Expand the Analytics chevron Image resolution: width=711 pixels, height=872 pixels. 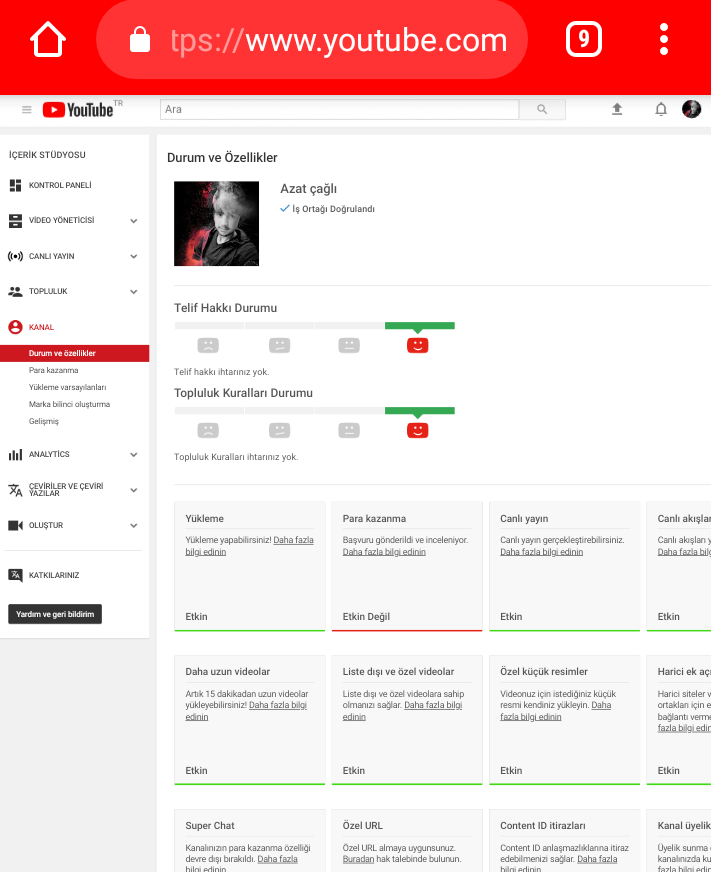click(x=134, y=454)
